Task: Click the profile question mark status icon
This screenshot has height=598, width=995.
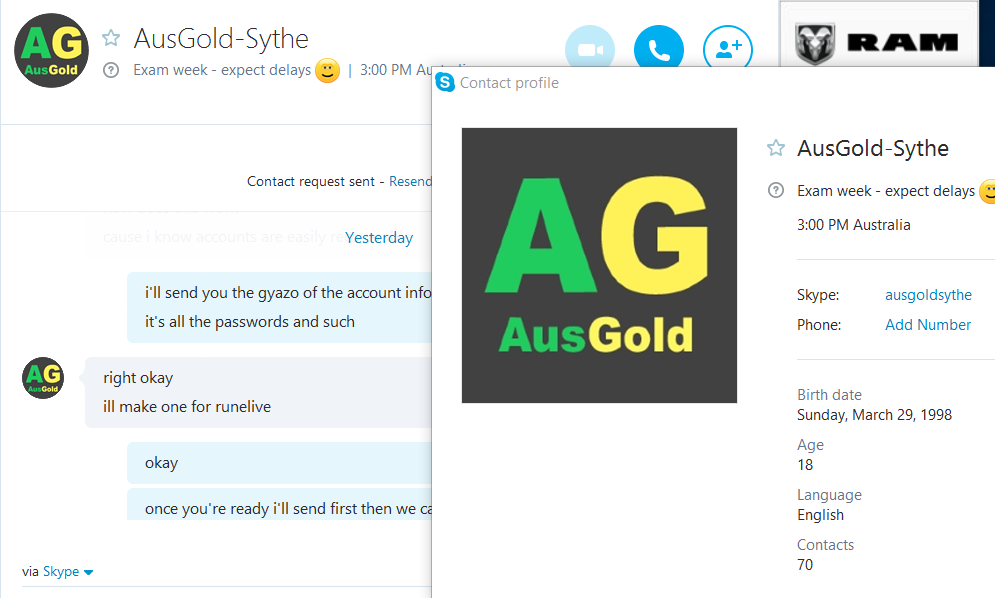Action: pyautogui.click(x=775, y=190)
